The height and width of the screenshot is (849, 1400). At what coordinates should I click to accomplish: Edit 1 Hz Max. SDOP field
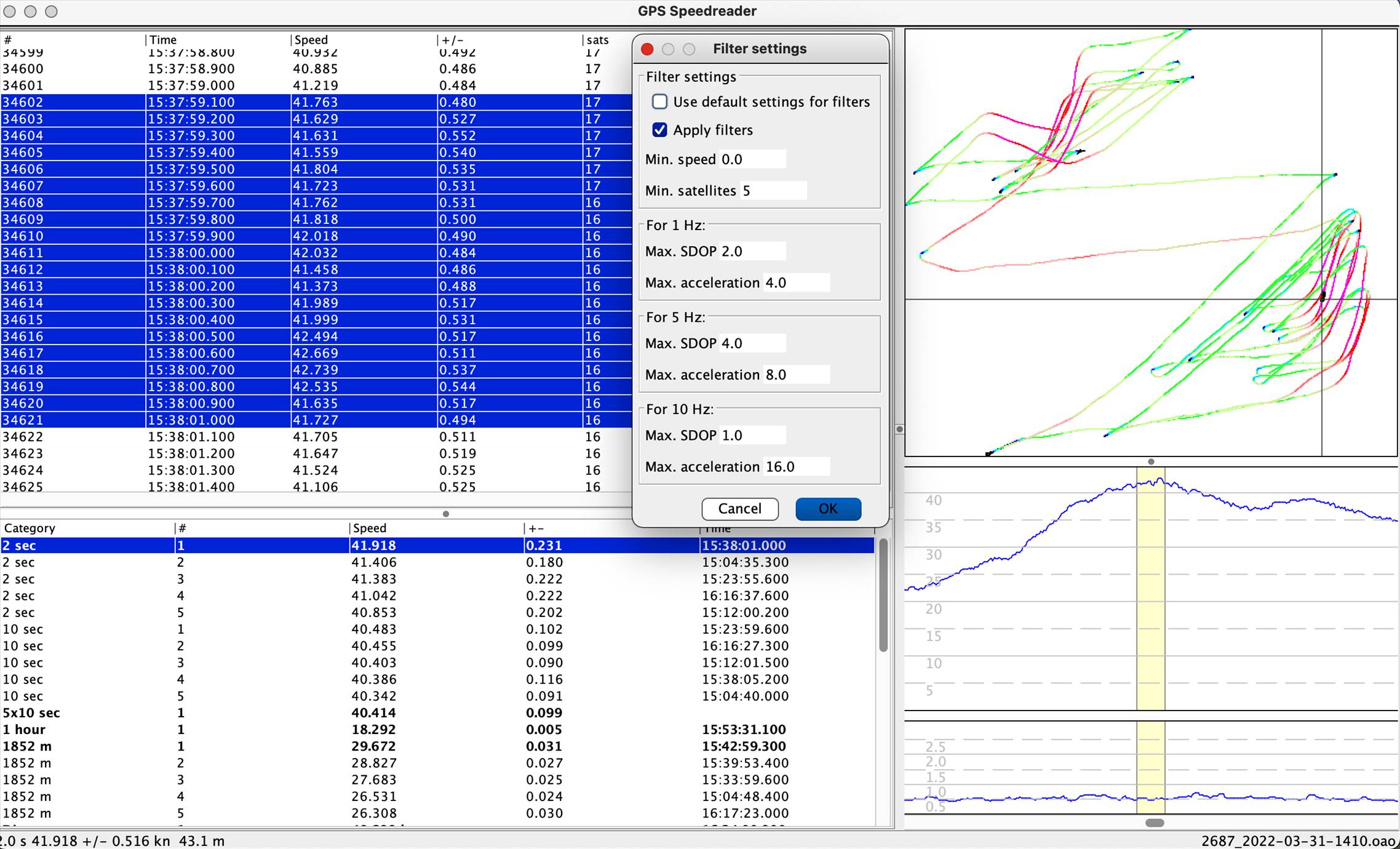(x=752, y=251)
